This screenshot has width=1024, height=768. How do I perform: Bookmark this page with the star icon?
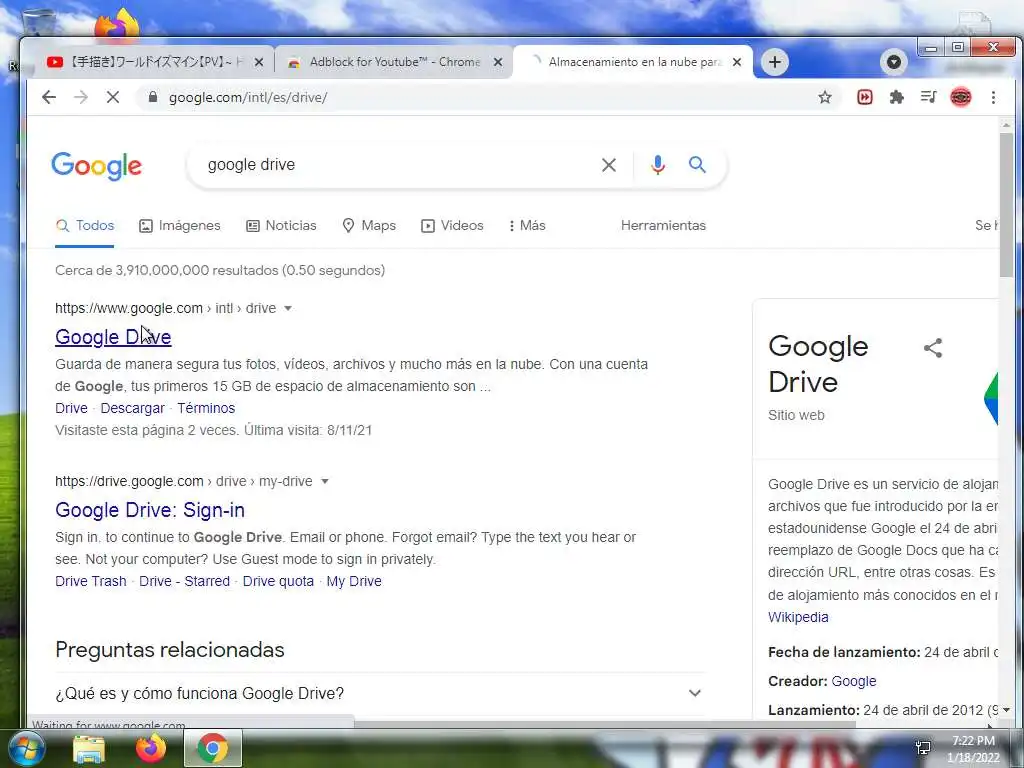click(825, 97)
